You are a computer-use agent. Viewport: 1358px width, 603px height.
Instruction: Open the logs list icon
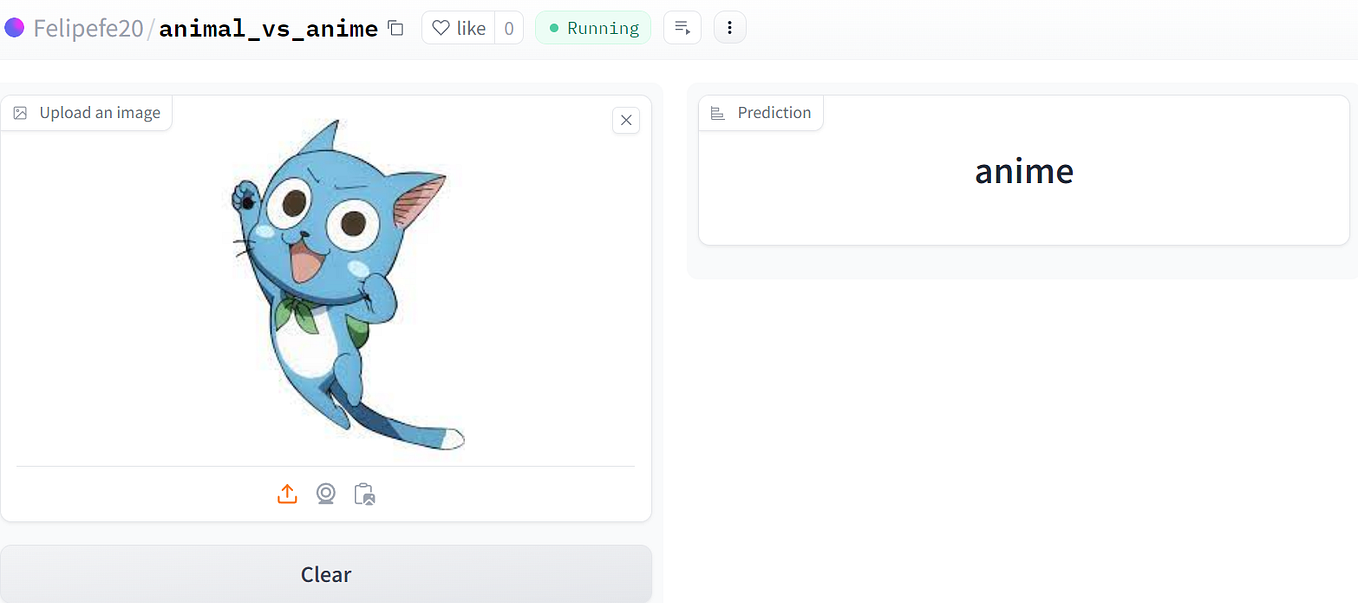click(x=683, y=28)
